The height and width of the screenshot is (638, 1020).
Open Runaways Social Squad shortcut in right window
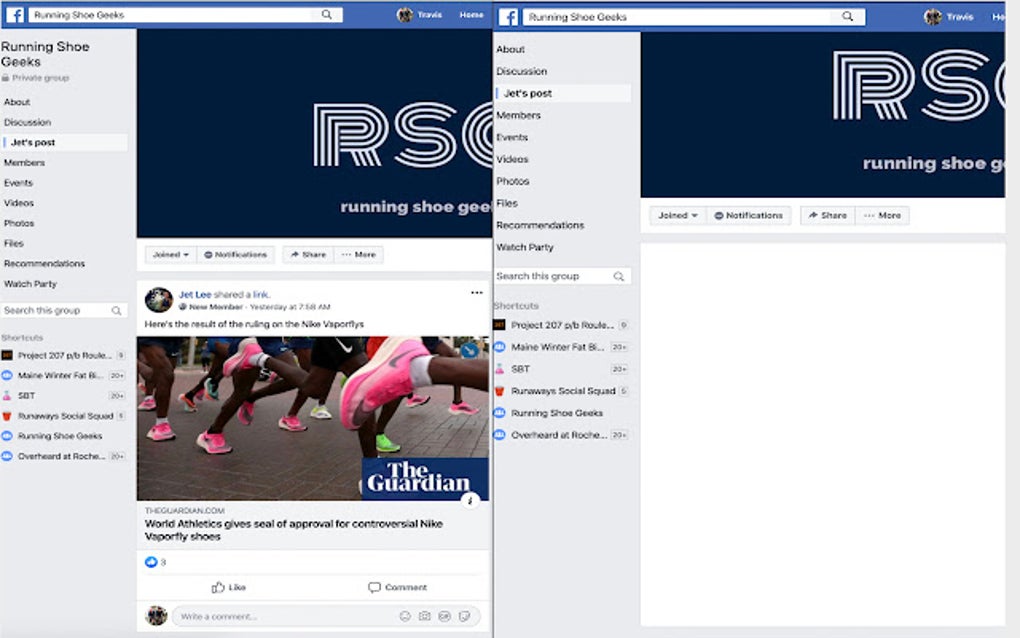[x=563, y=391]
